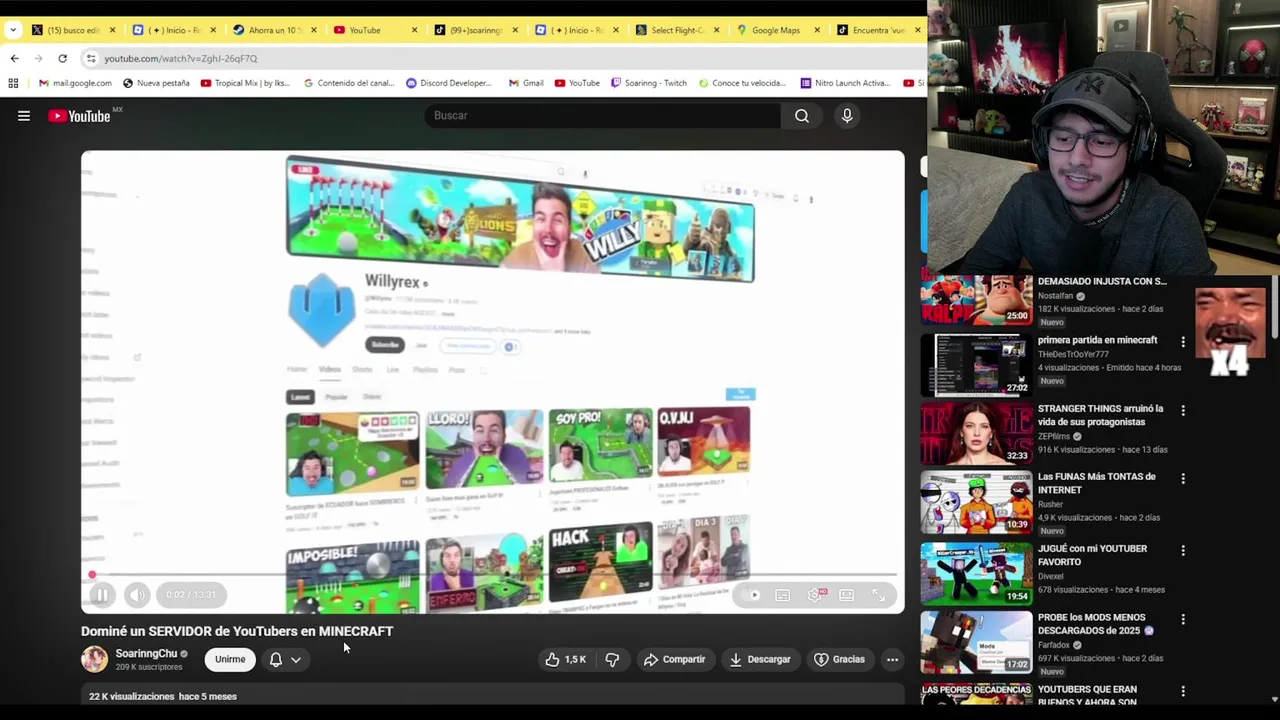Click in the Buscar search field

603,116
